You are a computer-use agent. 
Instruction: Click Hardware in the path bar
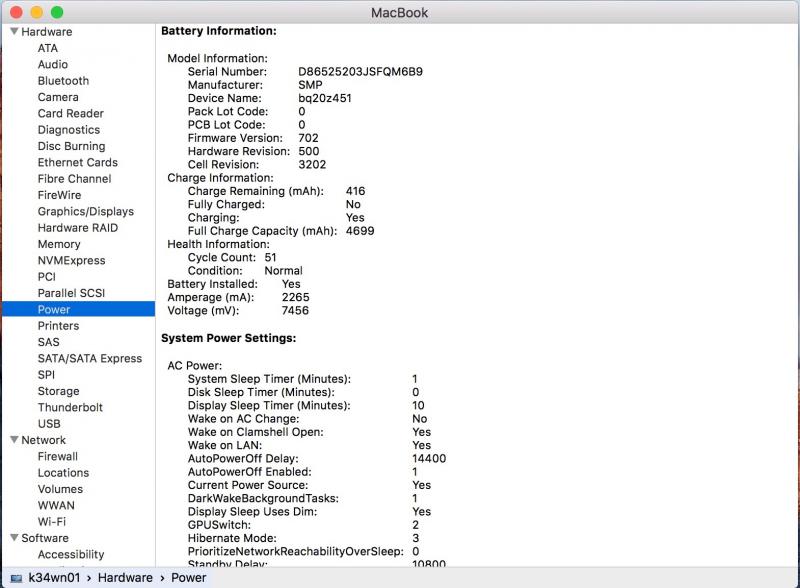tap(125, 578)
